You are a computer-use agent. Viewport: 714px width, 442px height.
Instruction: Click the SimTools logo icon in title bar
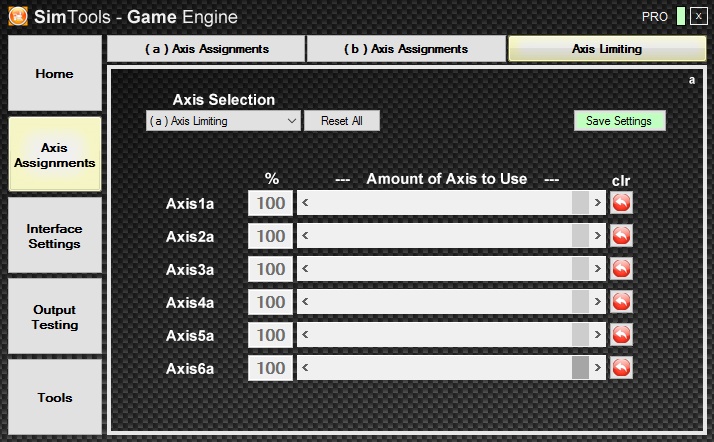point(18,17)
